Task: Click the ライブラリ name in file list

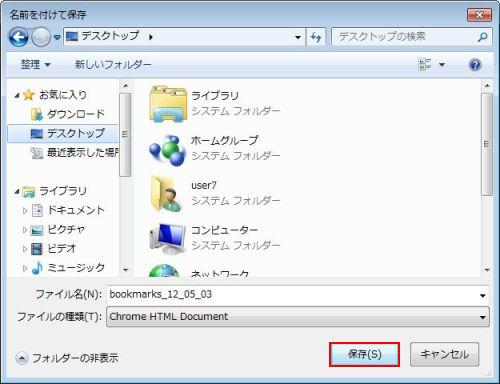Action: (215, 96)
